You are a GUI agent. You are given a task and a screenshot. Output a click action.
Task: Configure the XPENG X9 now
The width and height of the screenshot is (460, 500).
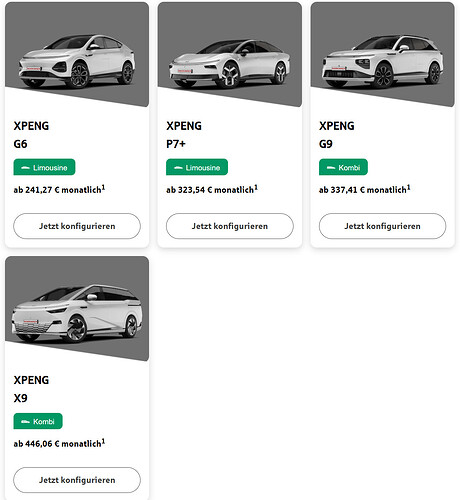tap(77, 480)
